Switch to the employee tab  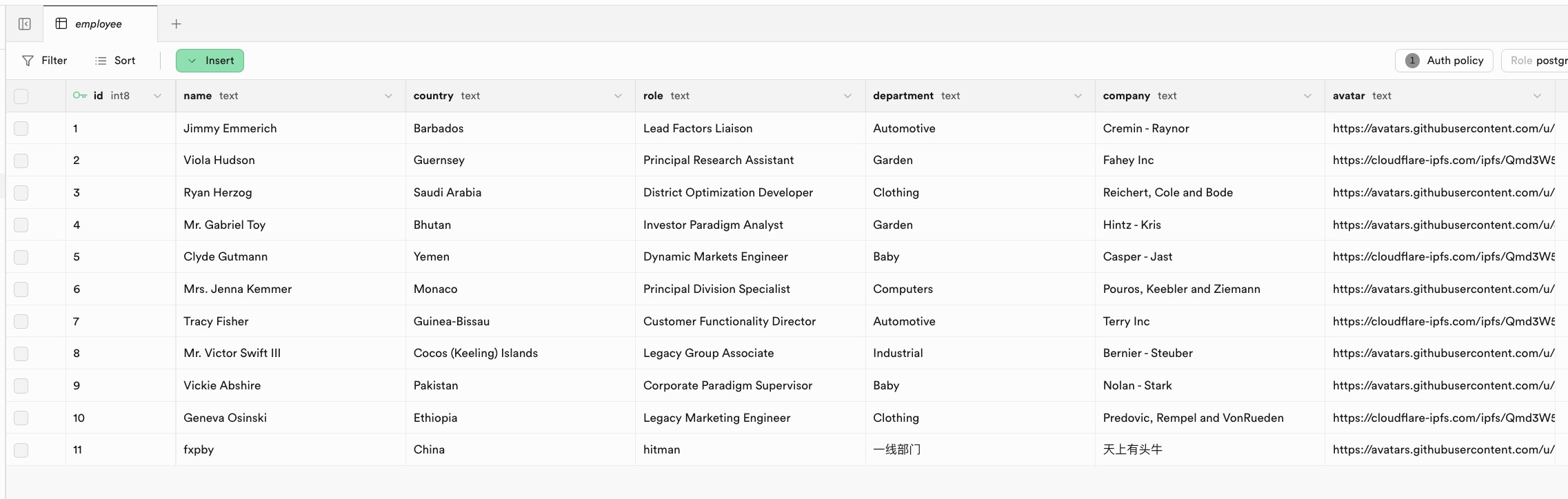99,24
